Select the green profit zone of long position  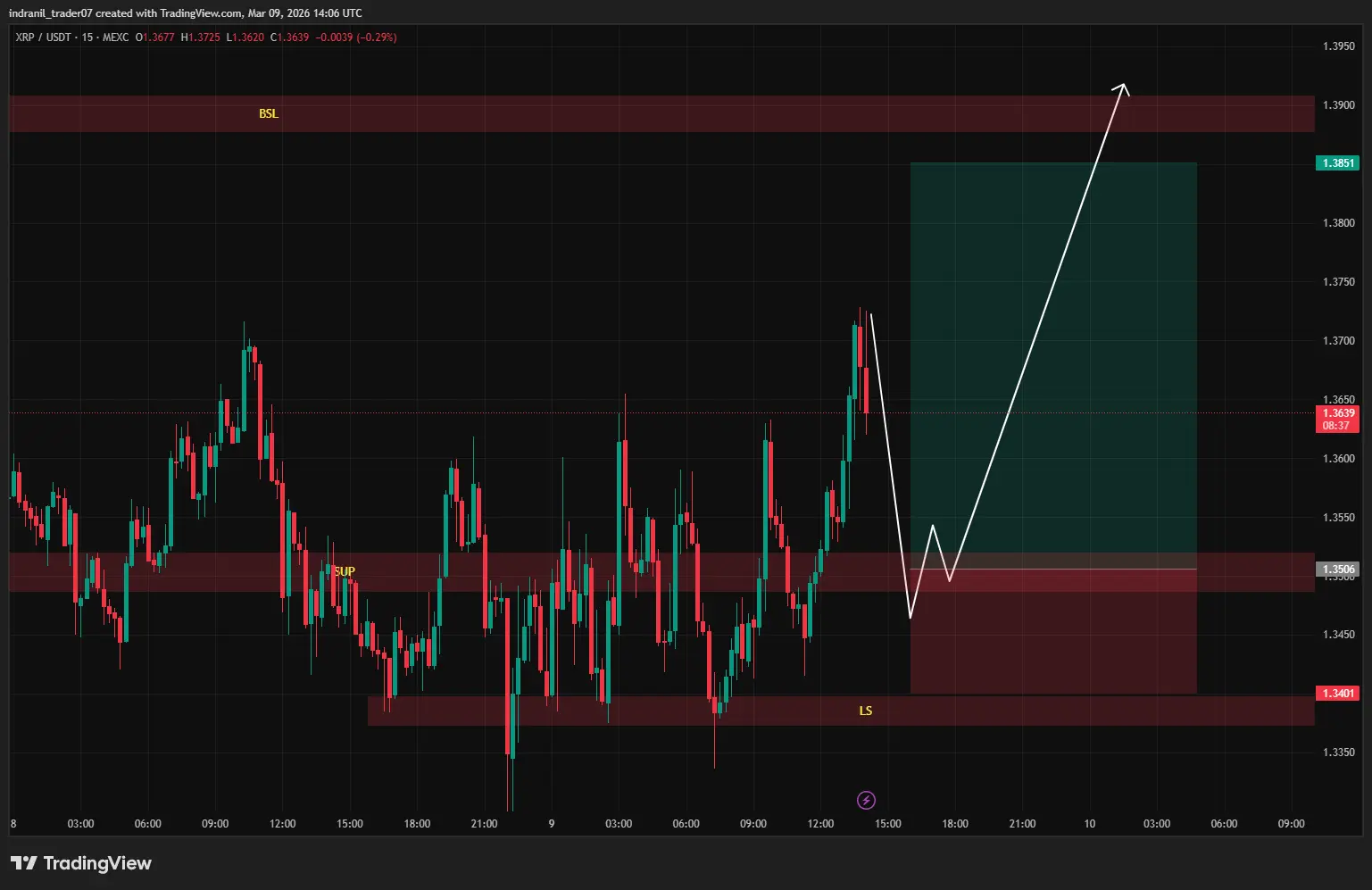coord(1053,365)
